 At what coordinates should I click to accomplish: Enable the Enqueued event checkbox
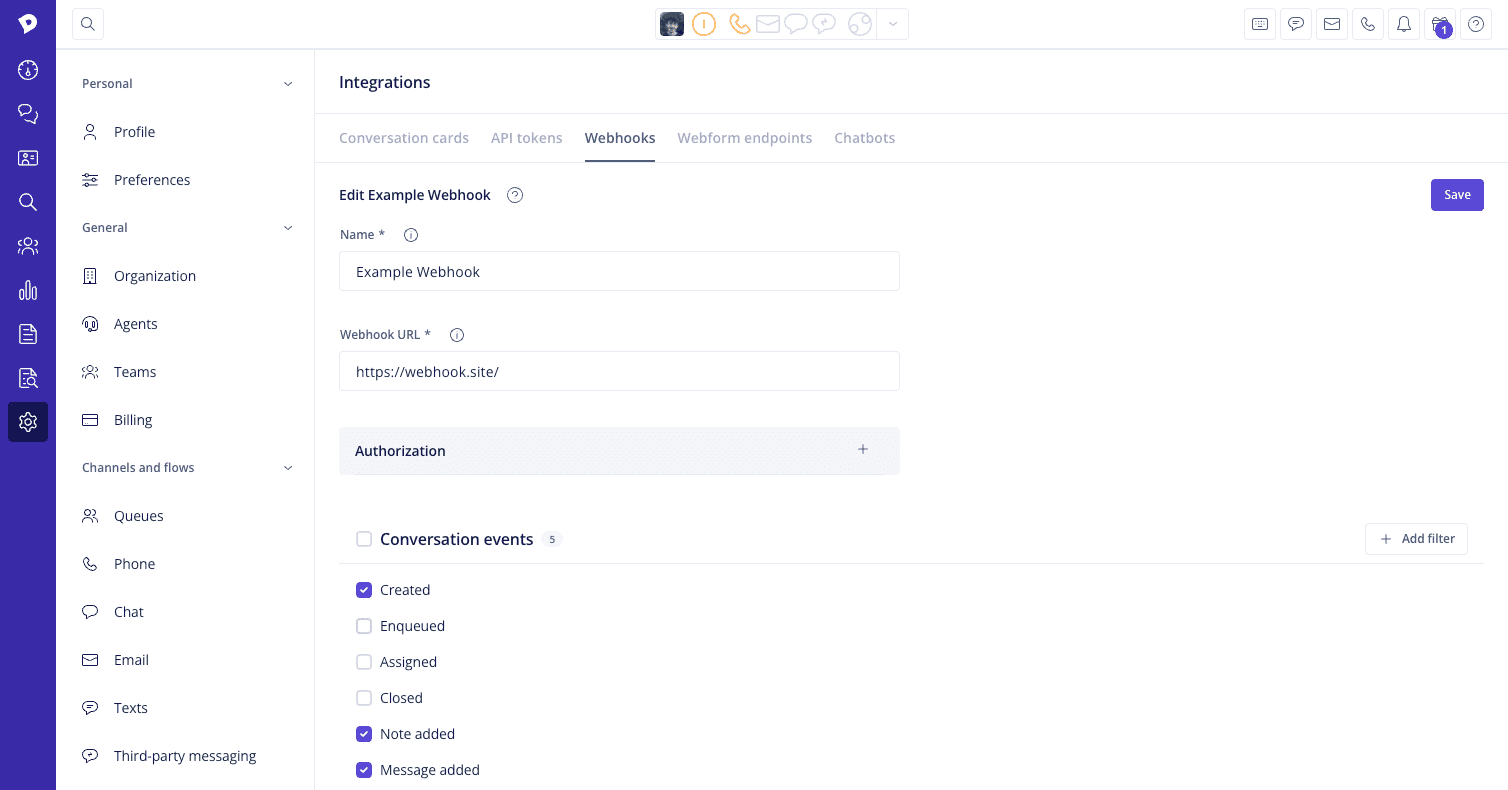(364, 625)
